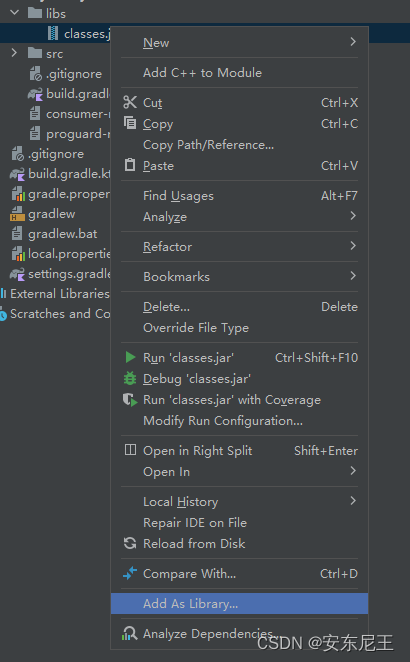The width and height of the screenshot is (410, 662).
Task: Click the gradle.properties chart icon
Action: coord(18,194)
